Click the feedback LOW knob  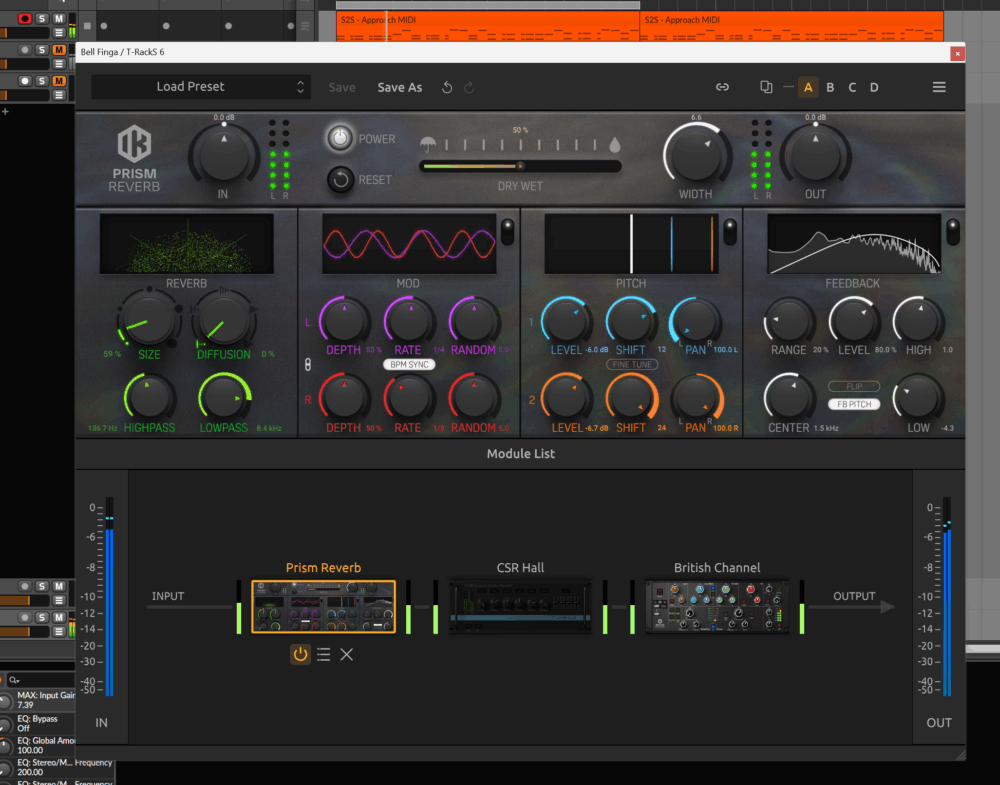(x=918, y=399)
